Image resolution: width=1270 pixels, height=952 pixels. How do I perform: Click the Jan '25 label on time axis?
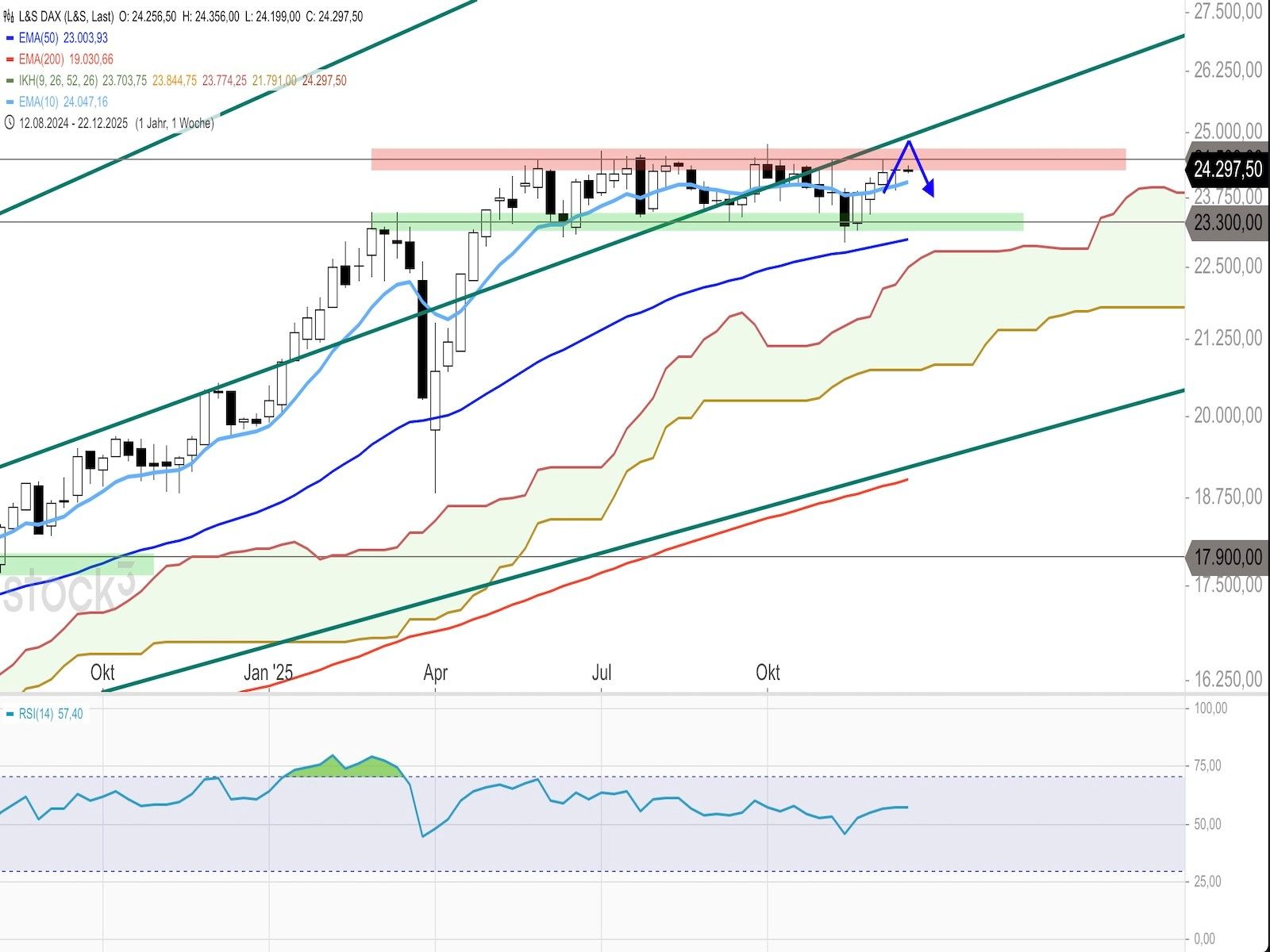268,673
